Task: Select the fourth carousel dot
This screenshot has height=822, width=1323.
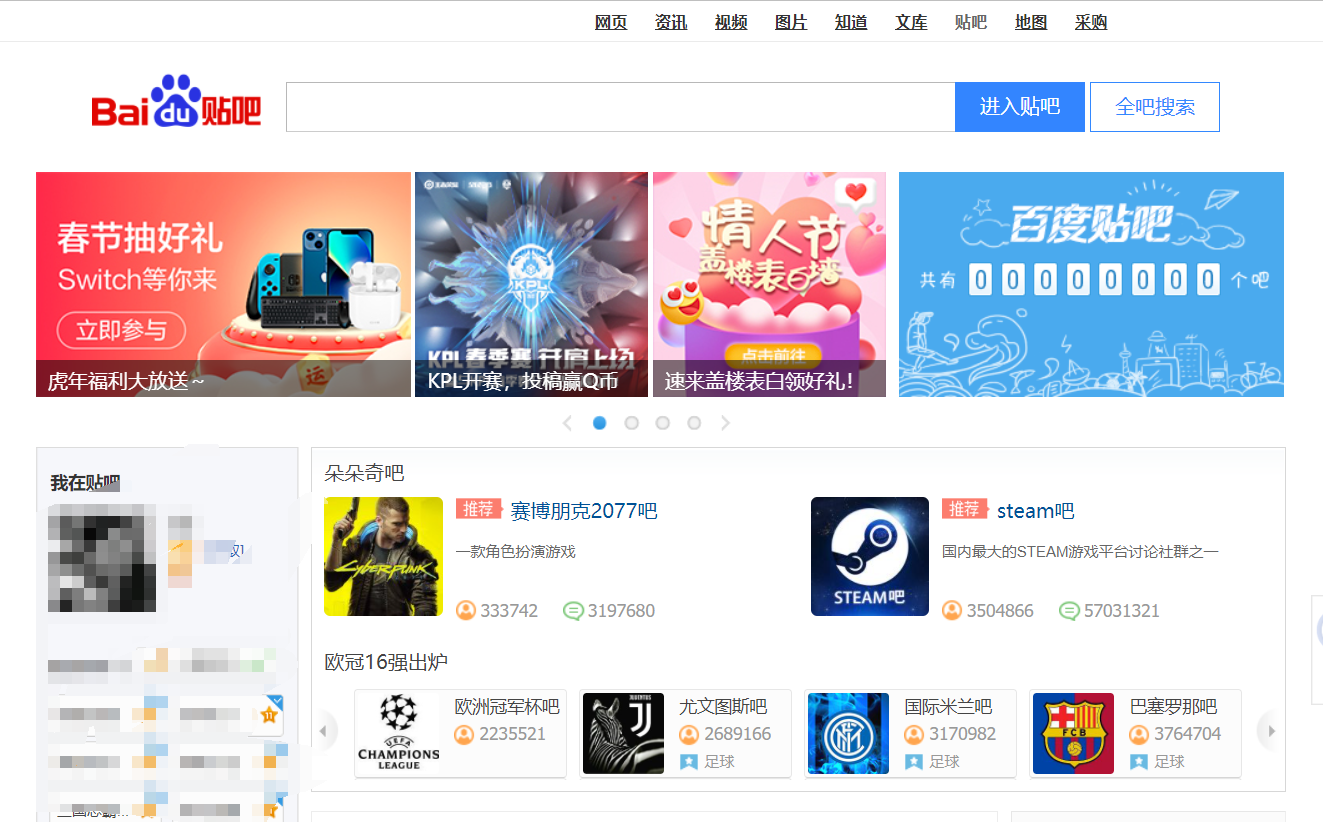Action: pyautogui.click(x=694, y=423)
